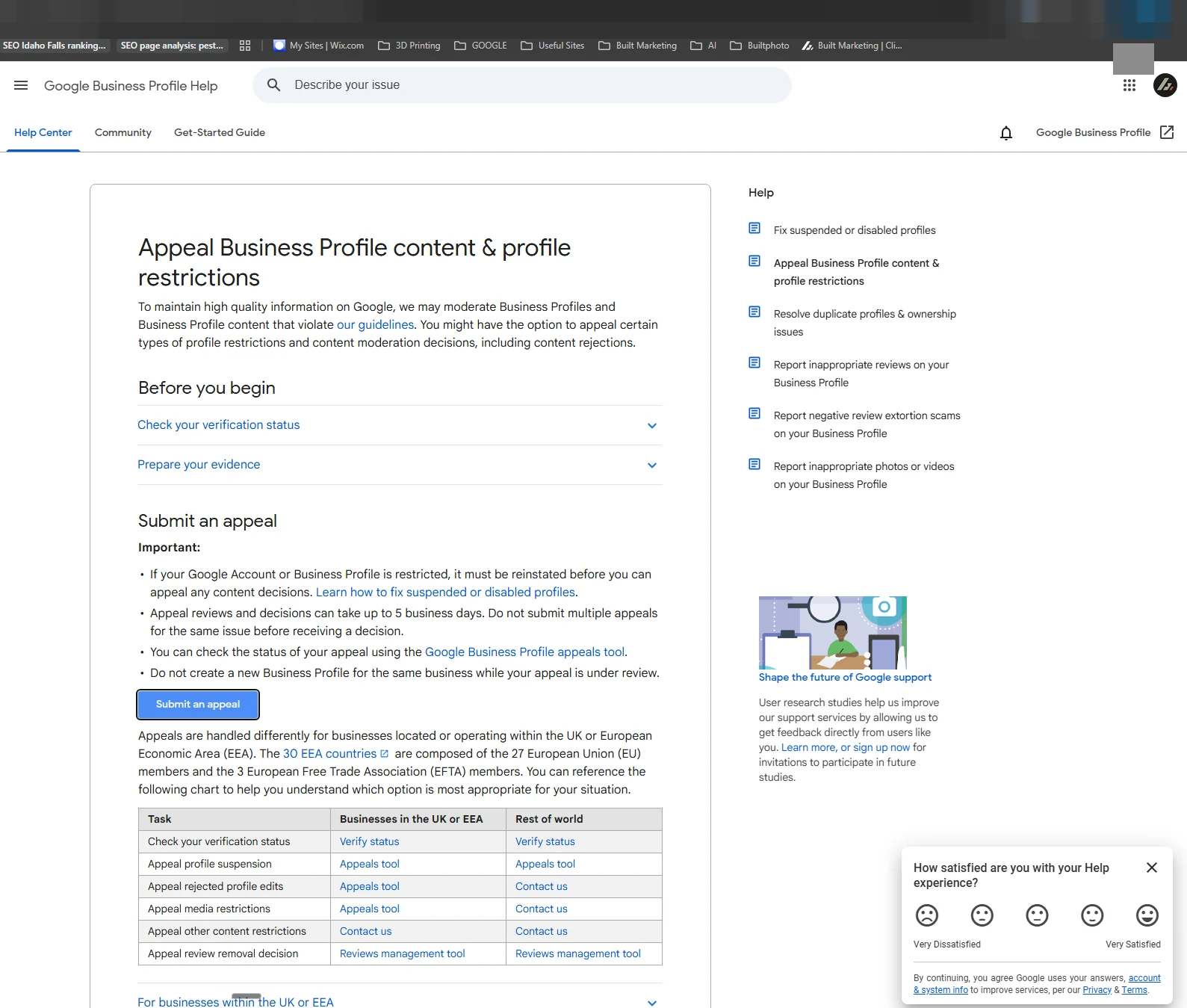Open the hamburger main menu
The width and height of the screenshot is (1187, 1008).
tap(21, 85)
